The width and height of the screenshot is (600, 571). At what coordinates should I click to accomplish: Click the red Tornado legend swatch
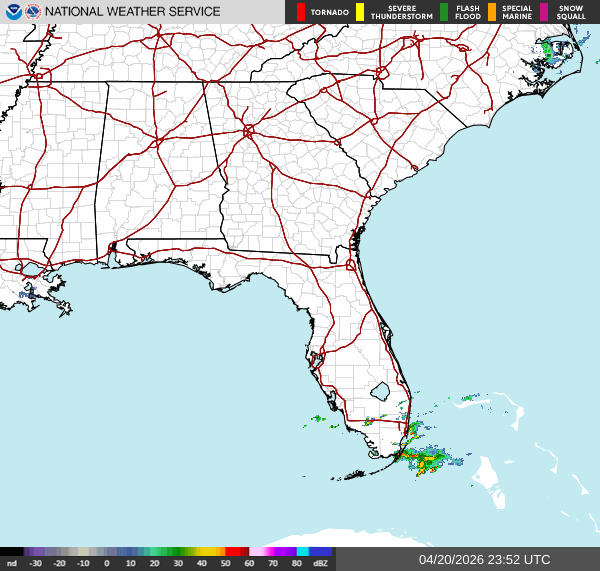coord(301,12)
